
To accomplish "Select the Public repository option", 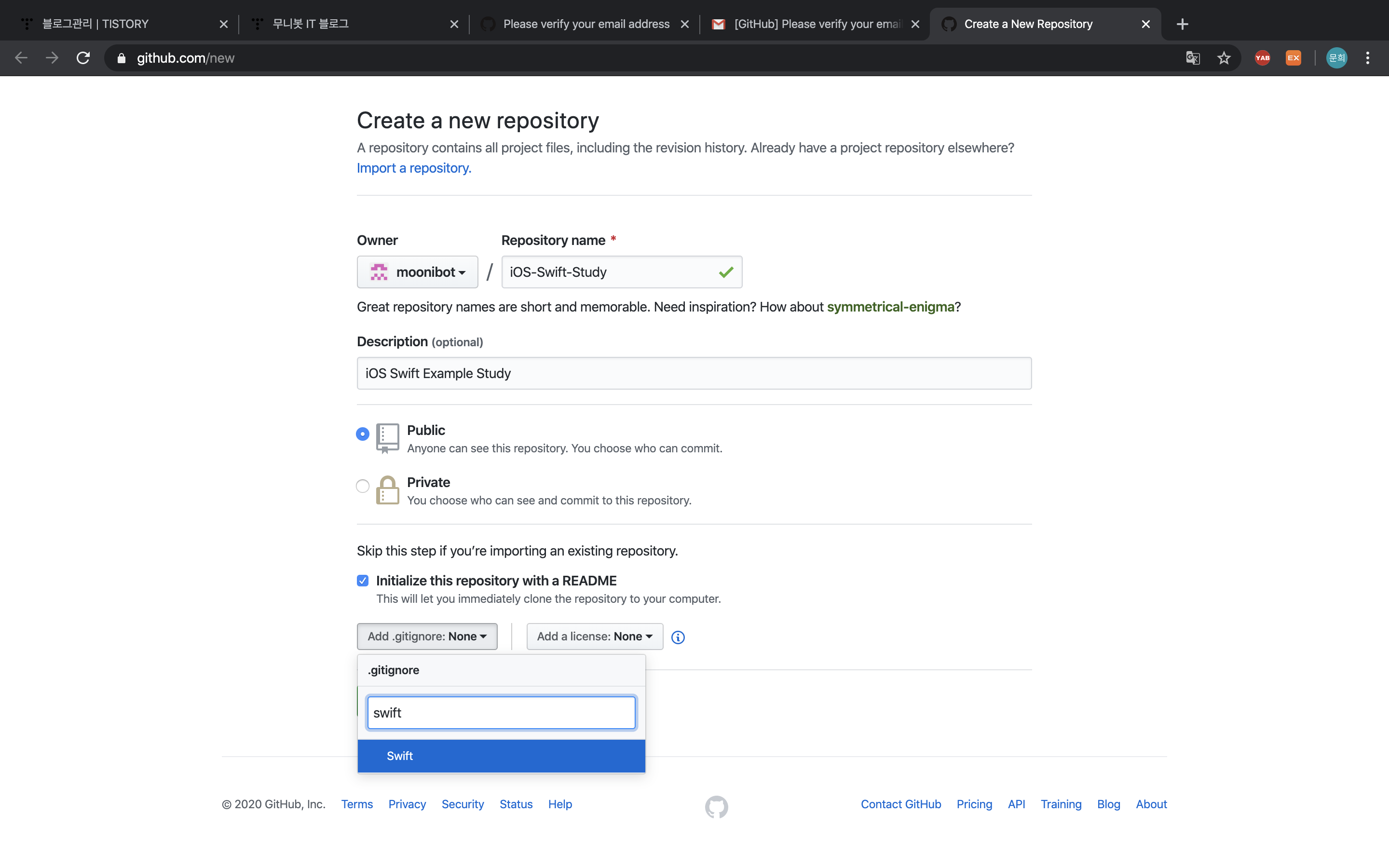I will coord(362,434).
